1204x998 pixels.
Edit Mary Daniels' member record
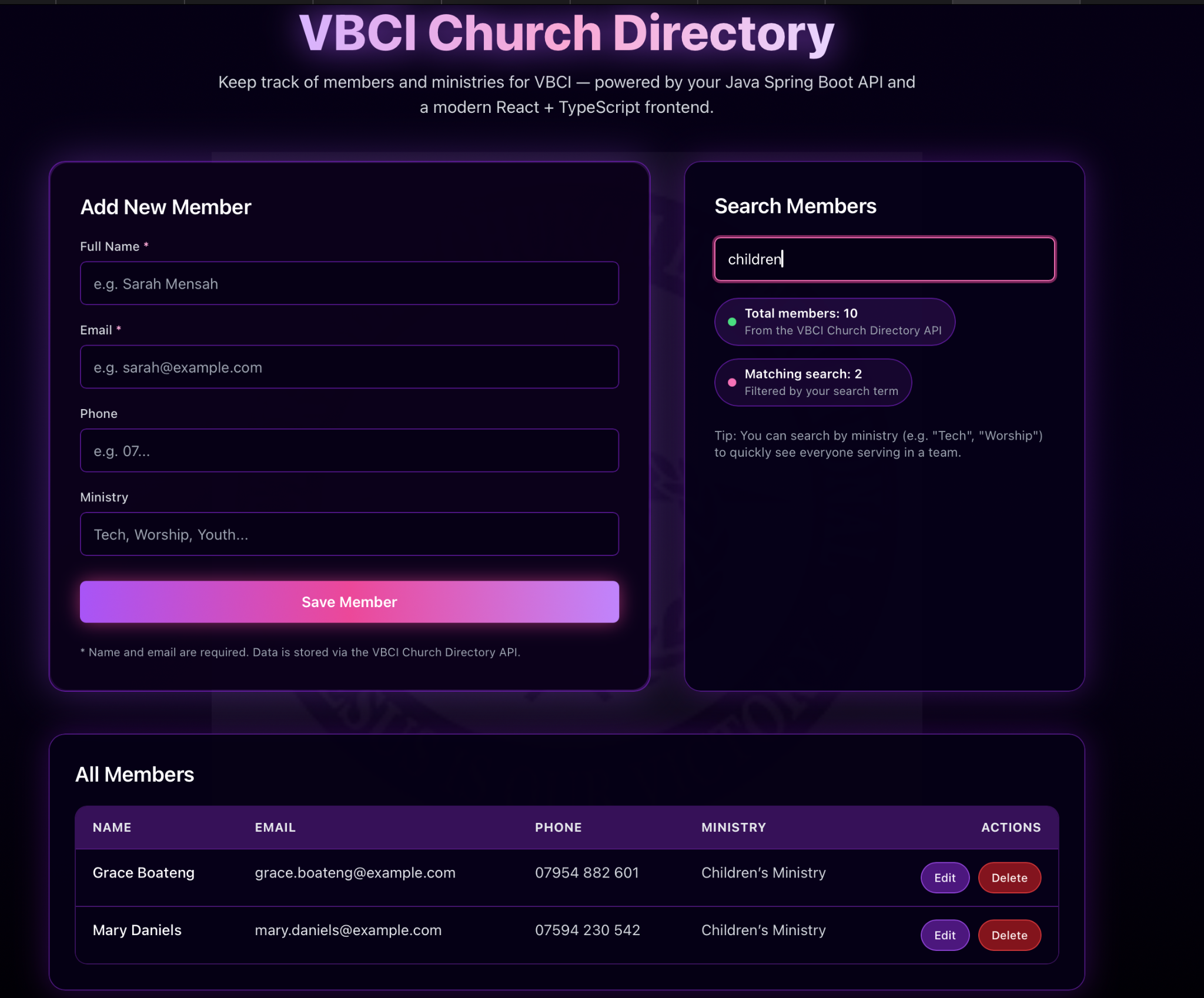[944, 935]
